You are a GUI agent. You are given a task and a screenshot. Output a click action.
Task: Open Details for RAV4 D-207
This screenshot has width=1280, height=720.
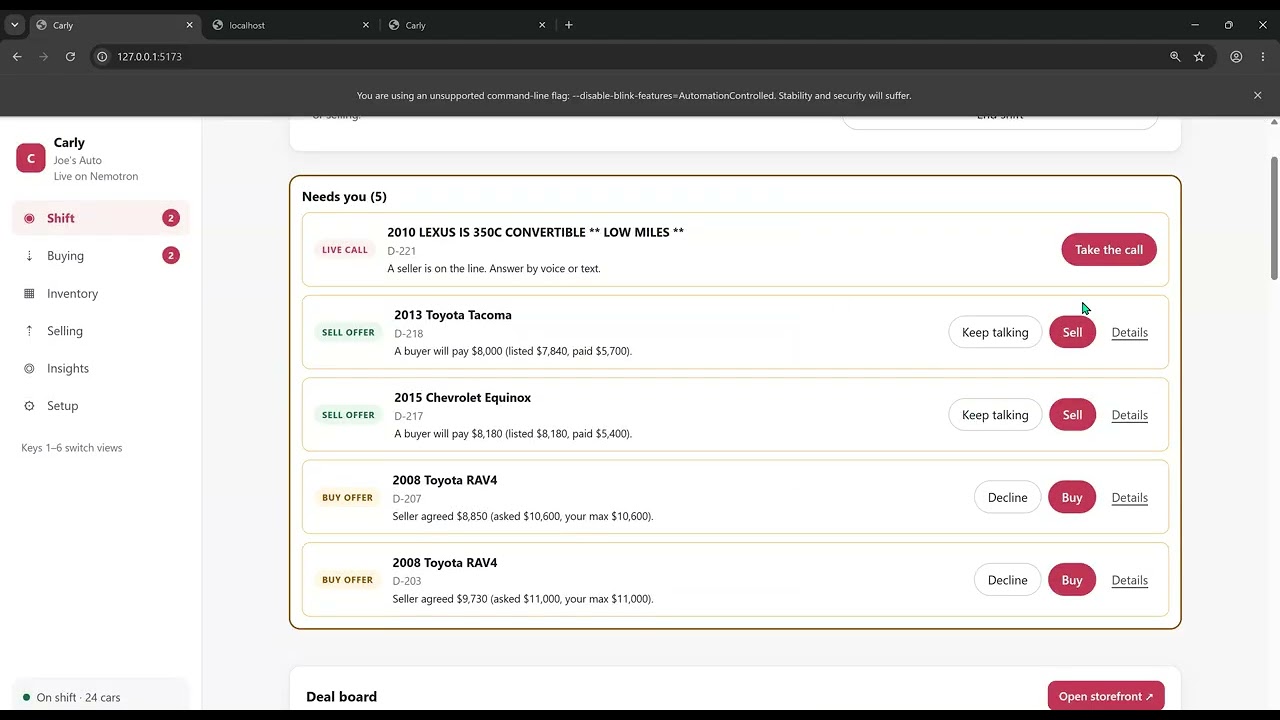coord(1129,497)
